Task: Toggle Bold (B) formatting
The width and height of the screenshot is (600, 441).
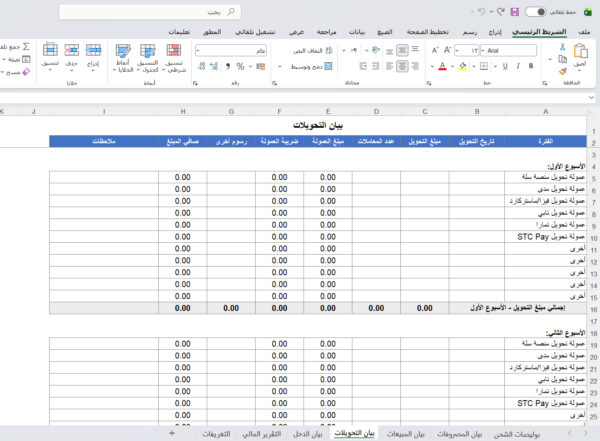Action: coord(531,66)
